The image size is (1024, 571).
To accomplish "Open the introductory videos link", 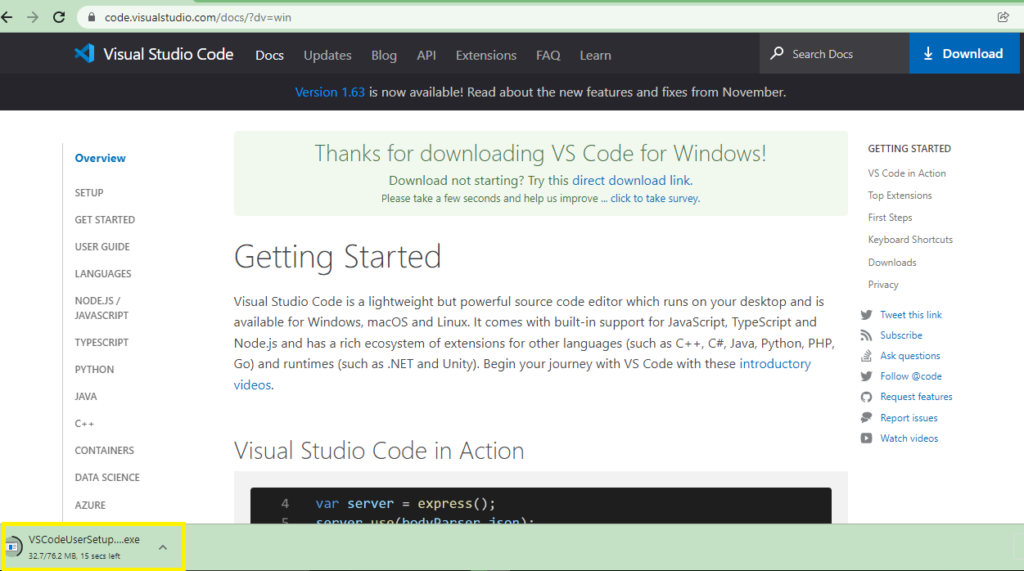I will (x=522, y=374).
